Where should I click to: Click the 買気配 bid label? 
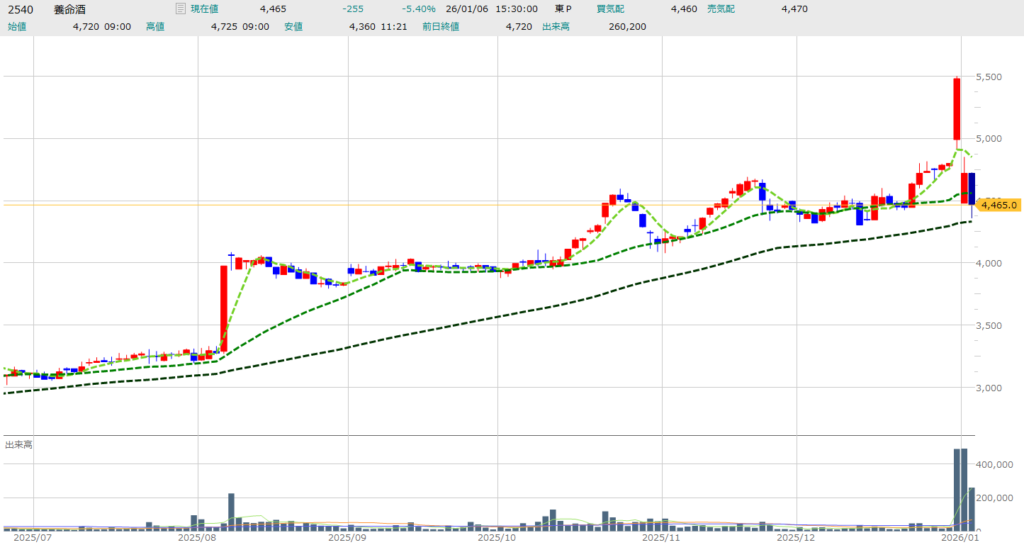coord(610,9)
